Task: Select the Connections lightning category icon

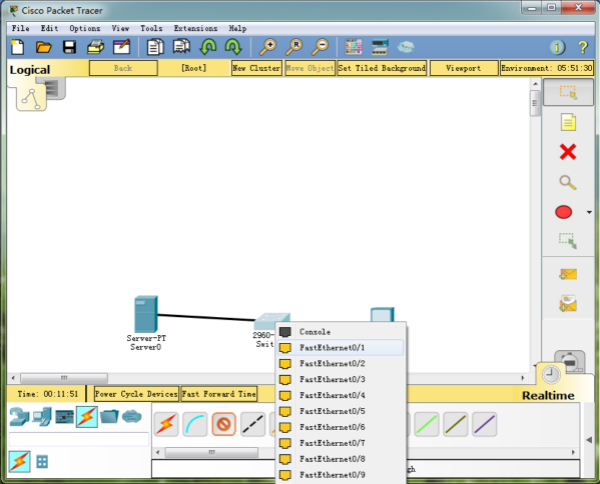Action: tap(87, 417)
